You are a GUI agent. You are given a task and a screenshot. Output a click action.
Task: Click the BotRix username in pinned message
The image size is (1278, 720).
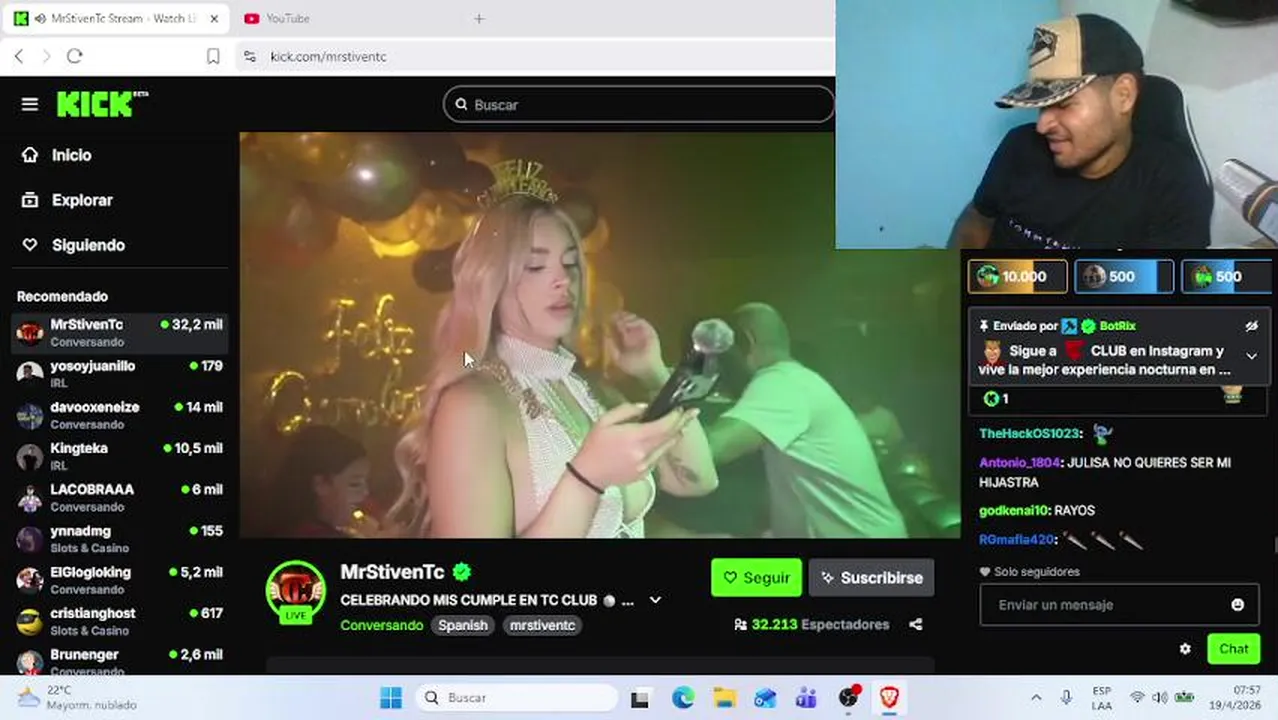1117,326
